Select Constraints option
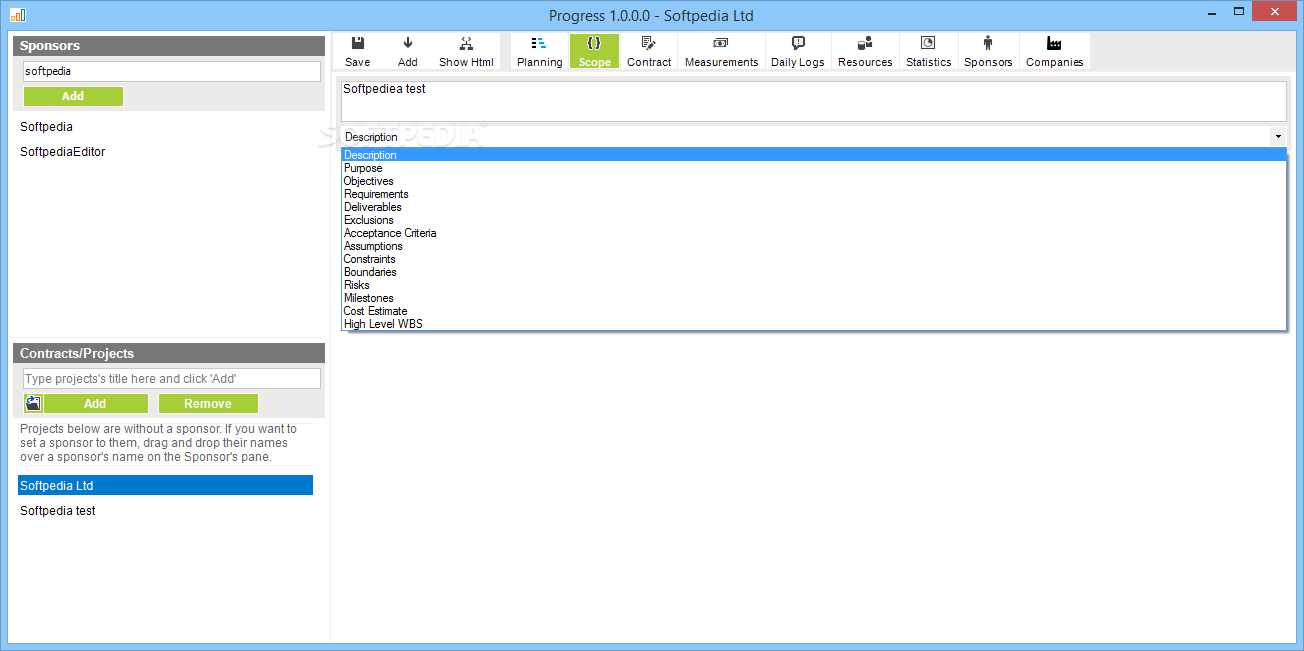 (813, 259)
